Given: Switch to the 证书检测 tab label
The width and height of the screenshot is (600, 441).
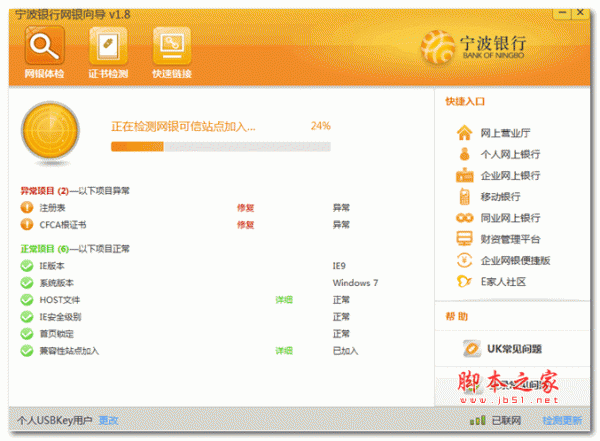Looking at the screenshot, I should [x=108, y=74].
